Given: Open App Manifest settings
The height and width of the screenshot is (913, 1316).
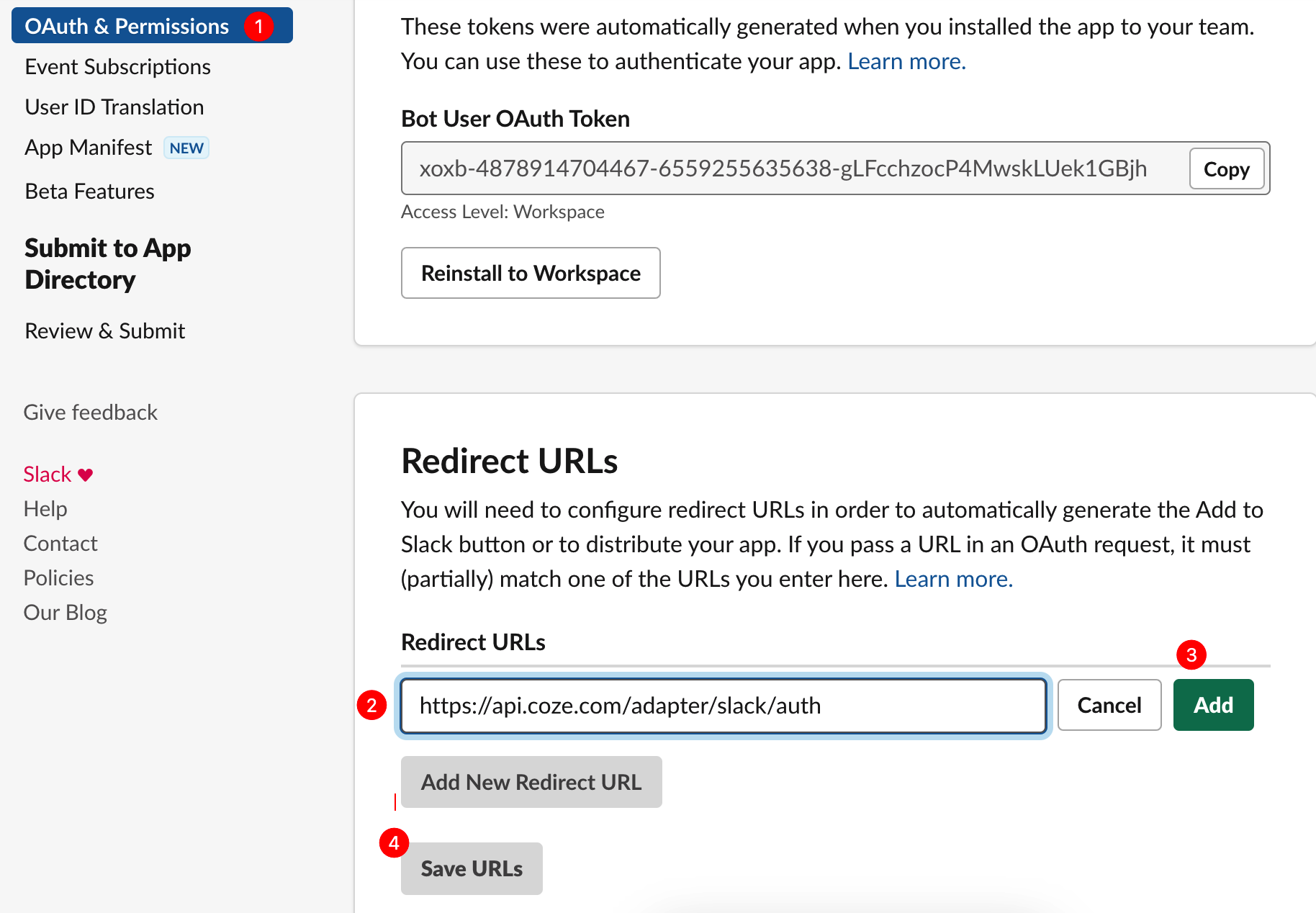Looking at the screenshot, I should coord(89,148).
